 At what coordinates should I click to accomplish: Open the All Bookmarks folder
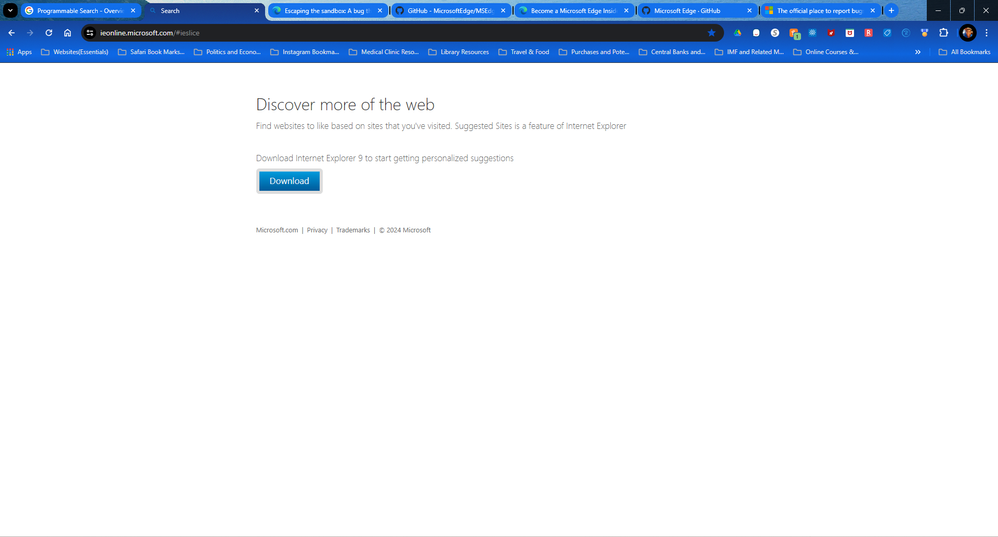(964, 52)
